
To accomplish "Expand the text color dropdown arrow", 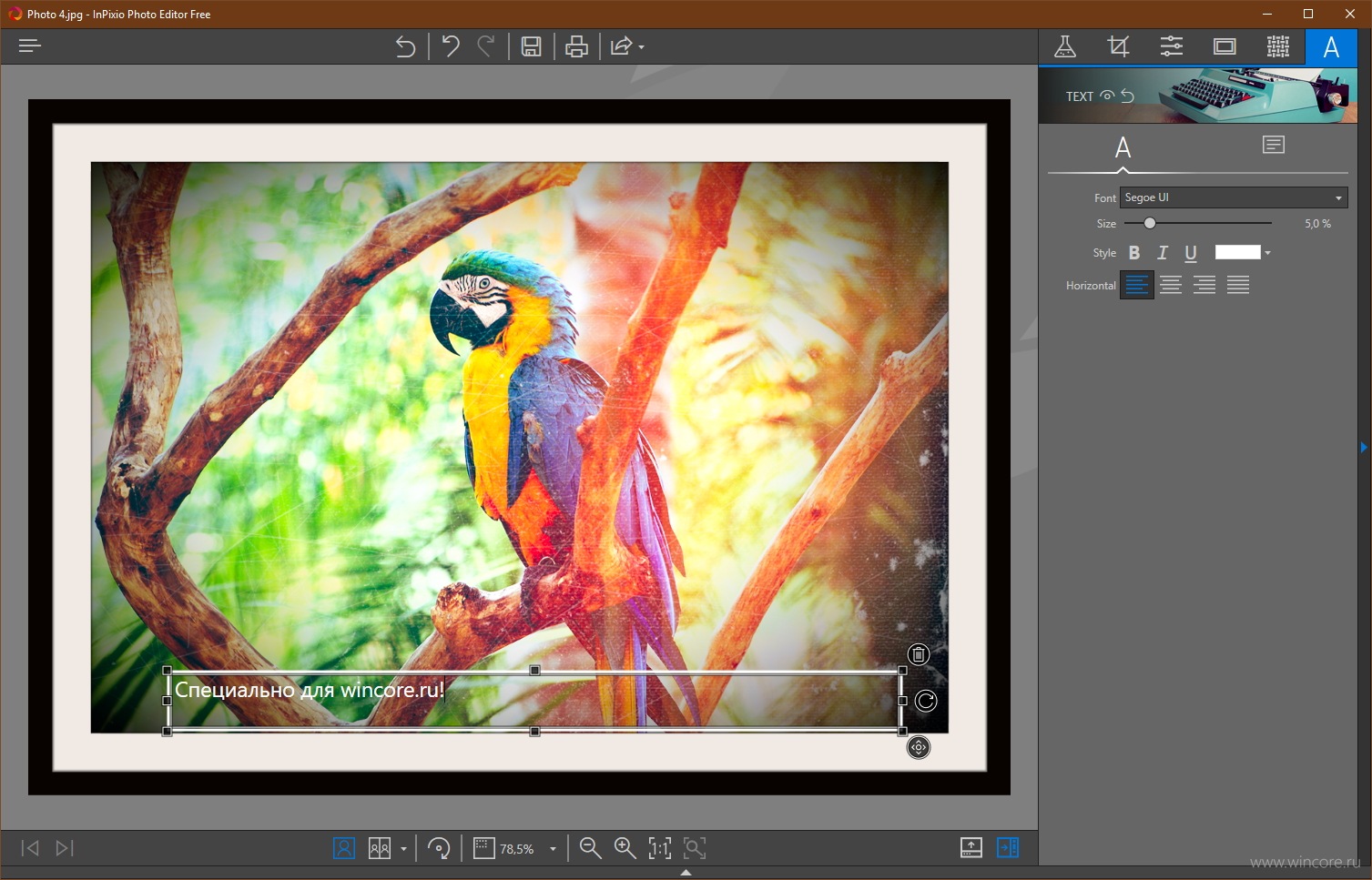I will click(x=1267, y=253).
